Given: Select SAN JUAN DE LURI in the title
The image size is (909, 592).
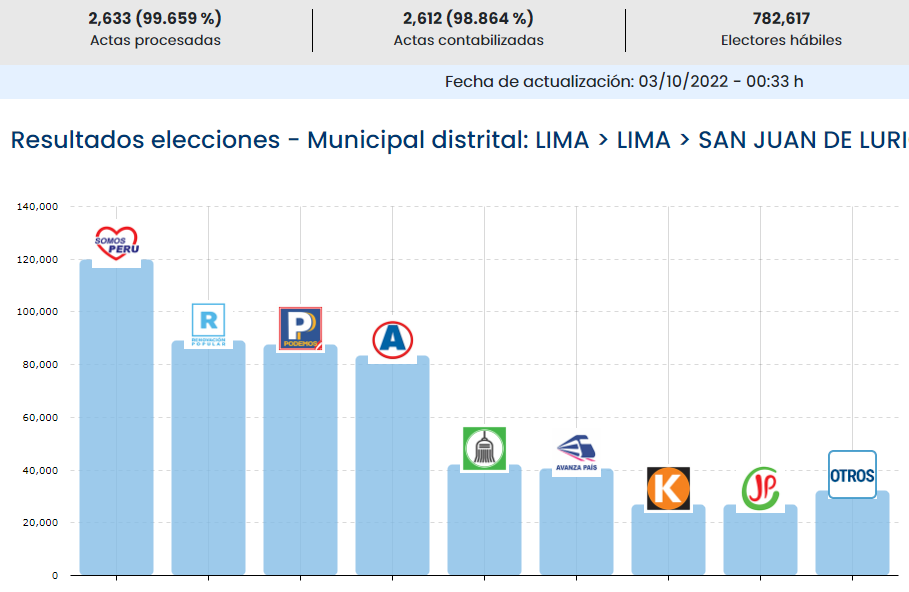Looking at the screenshot, I should point(802,140).
